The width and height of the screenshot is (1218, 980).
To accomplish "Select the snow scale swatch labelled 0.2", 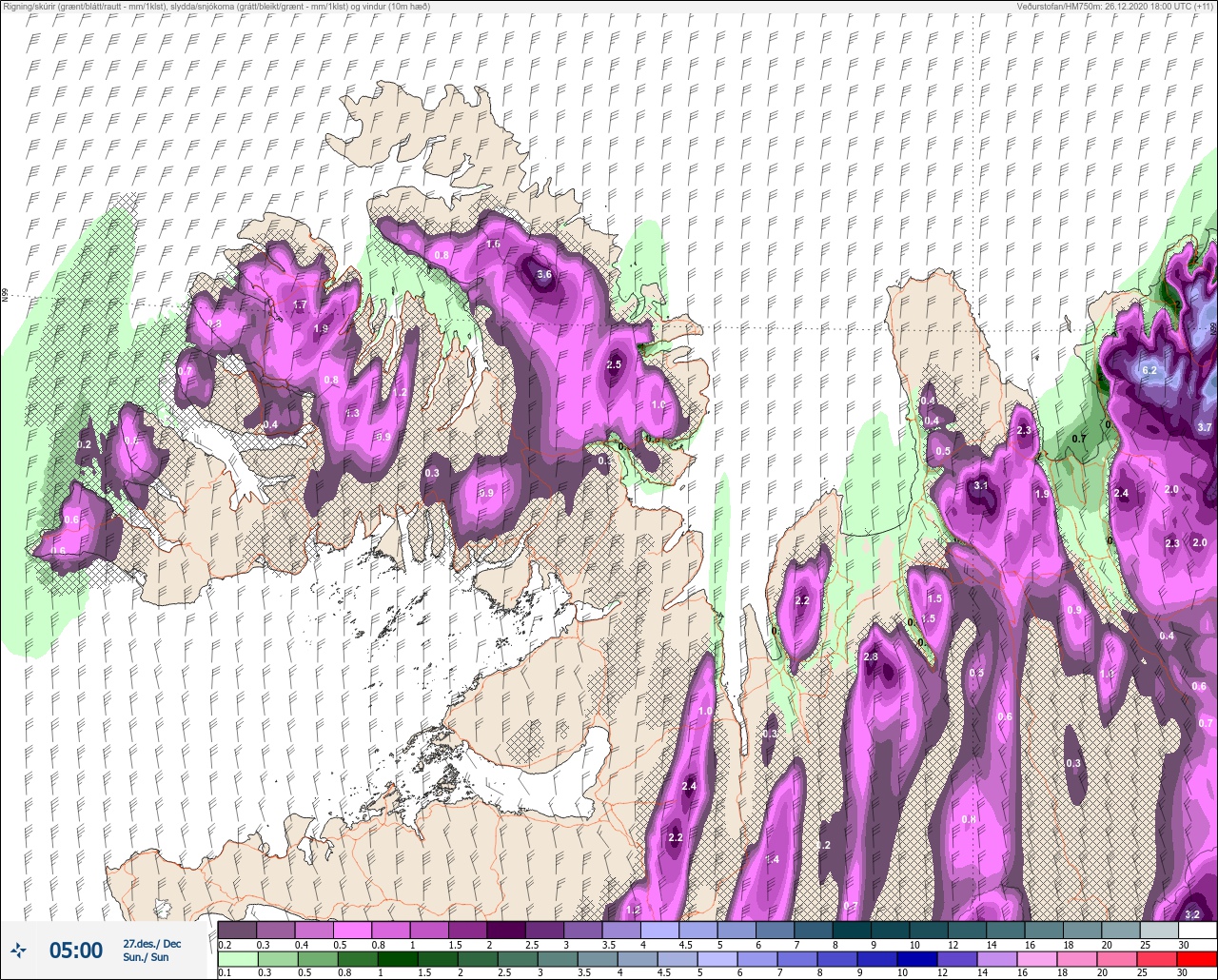I will 237,930.
